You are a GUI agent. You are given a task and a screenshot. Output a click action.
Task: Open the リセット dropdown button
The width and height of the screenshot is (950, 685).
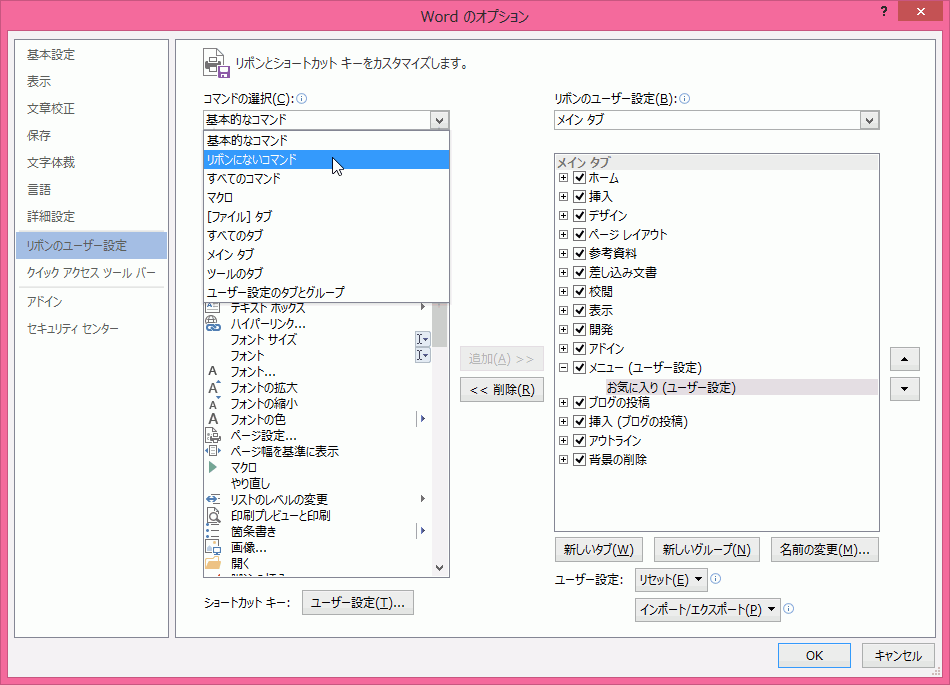tap(671, 580)
